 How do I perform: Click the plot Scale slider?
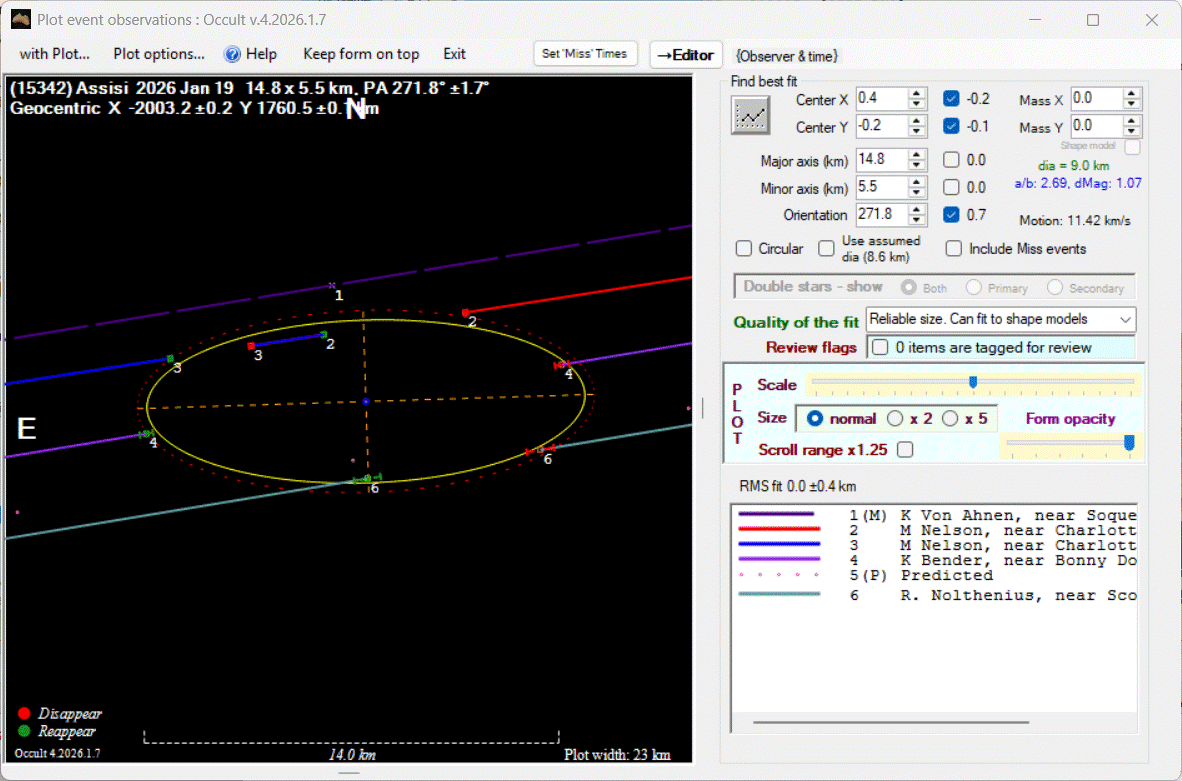(971, 382)
